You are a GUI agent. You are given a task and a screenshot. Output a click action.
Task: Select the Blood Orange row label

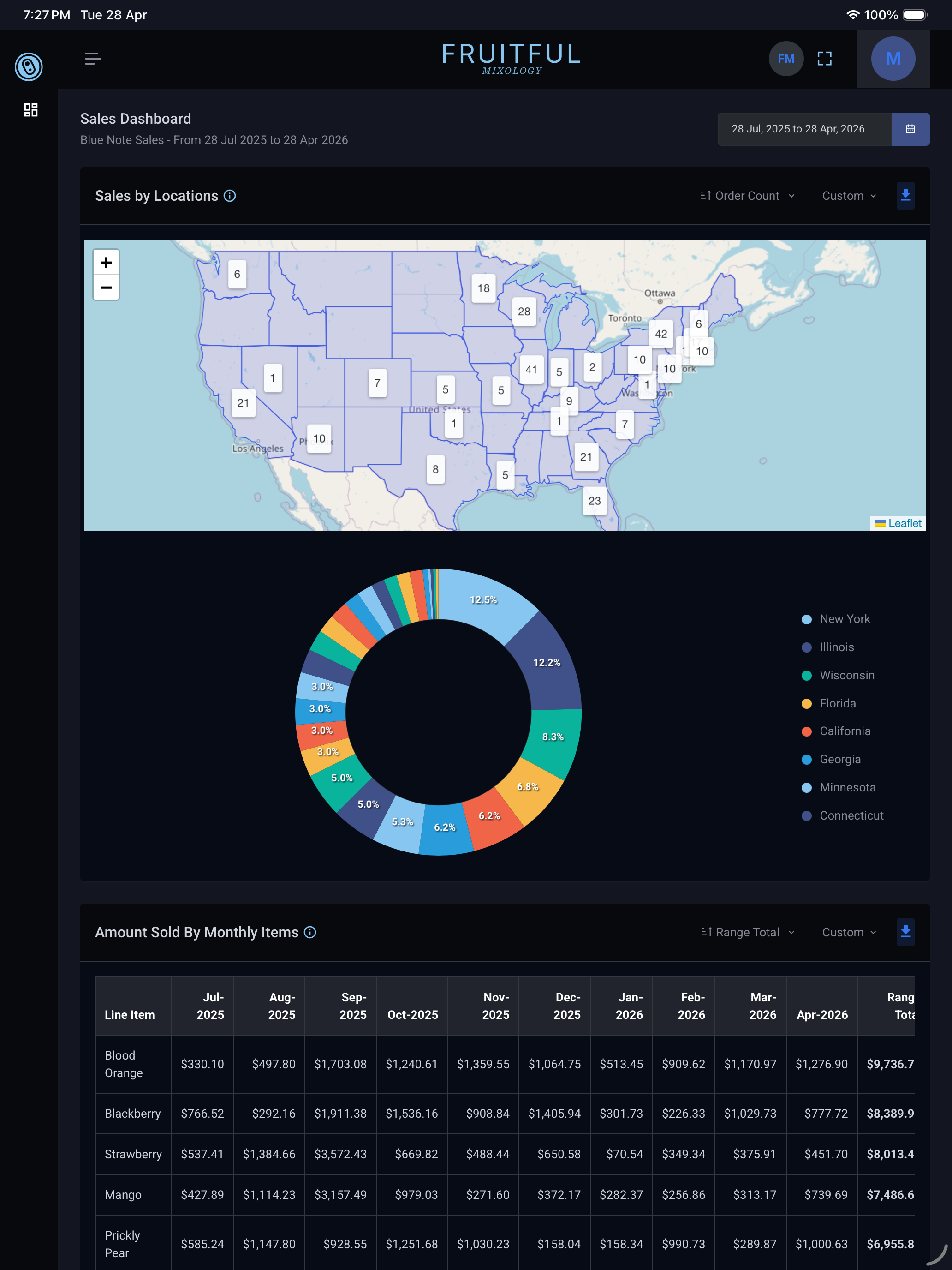[x=124, y=1065]
